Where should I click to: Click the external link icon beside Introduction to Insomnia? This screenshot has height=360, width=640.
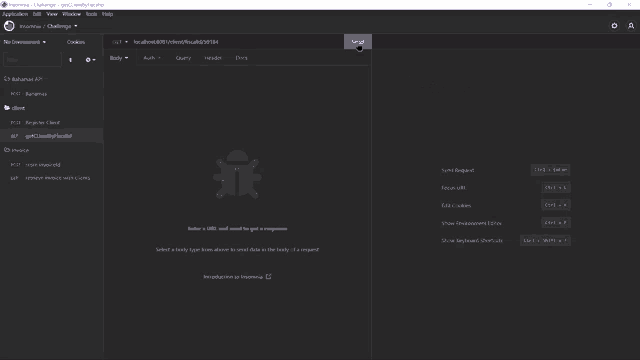(x=269, y=277)
